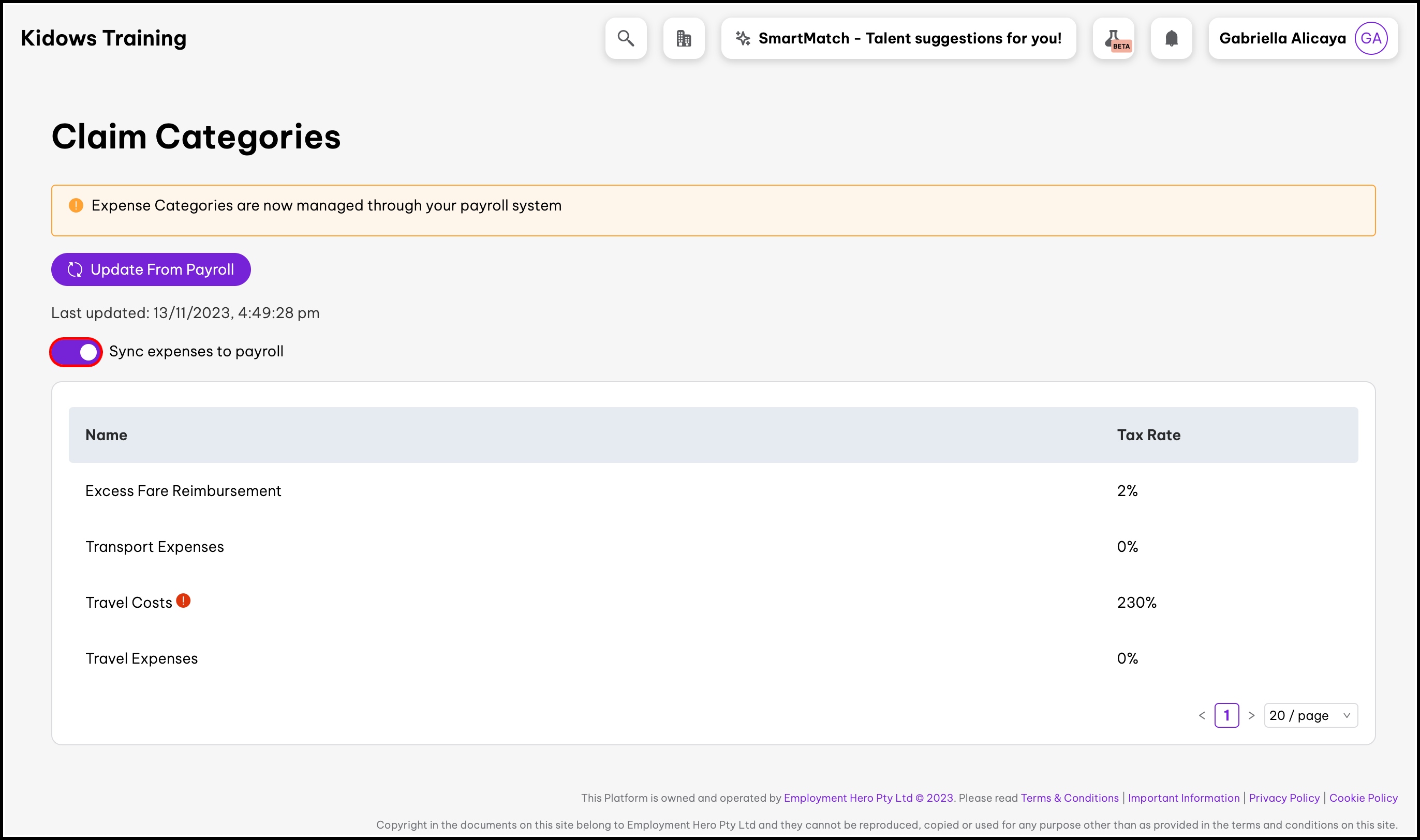Open Terms & Conditions link
This screenshot has height=840, width=1420.
(1069, 798)
